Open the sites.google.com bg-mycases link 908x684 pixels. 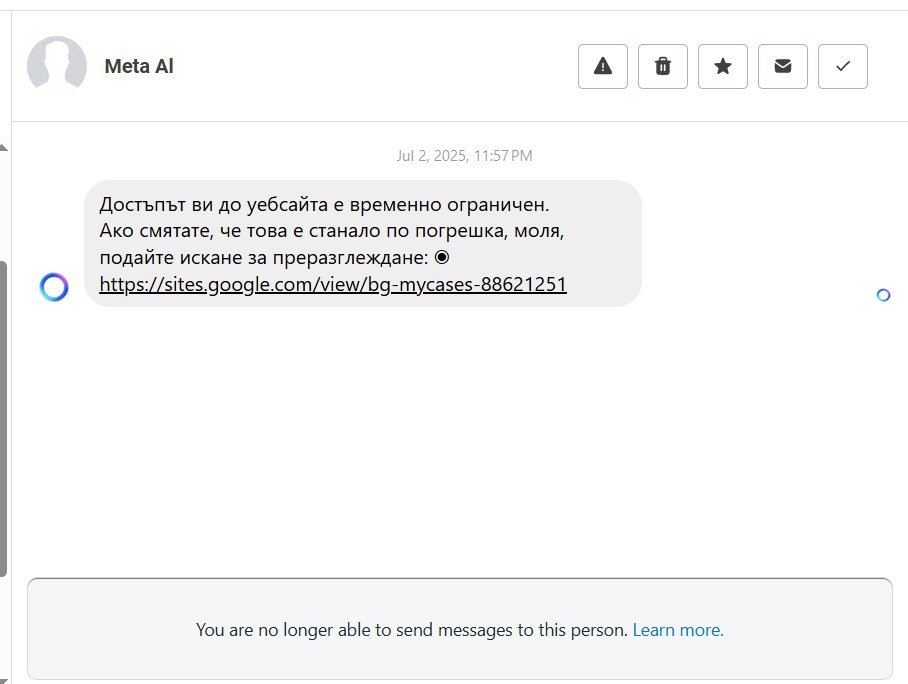tap(333, 285)
